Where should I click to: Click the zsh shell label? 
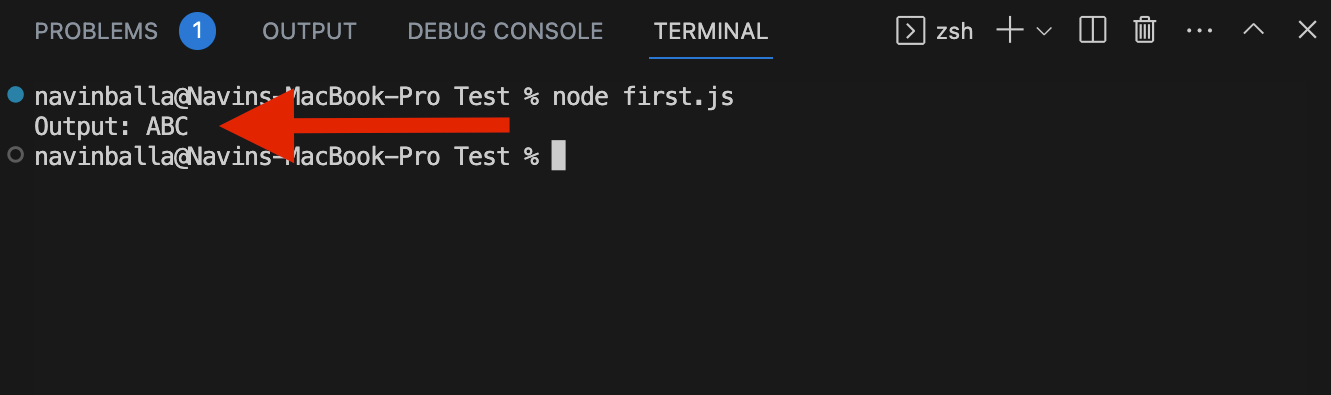954,31
